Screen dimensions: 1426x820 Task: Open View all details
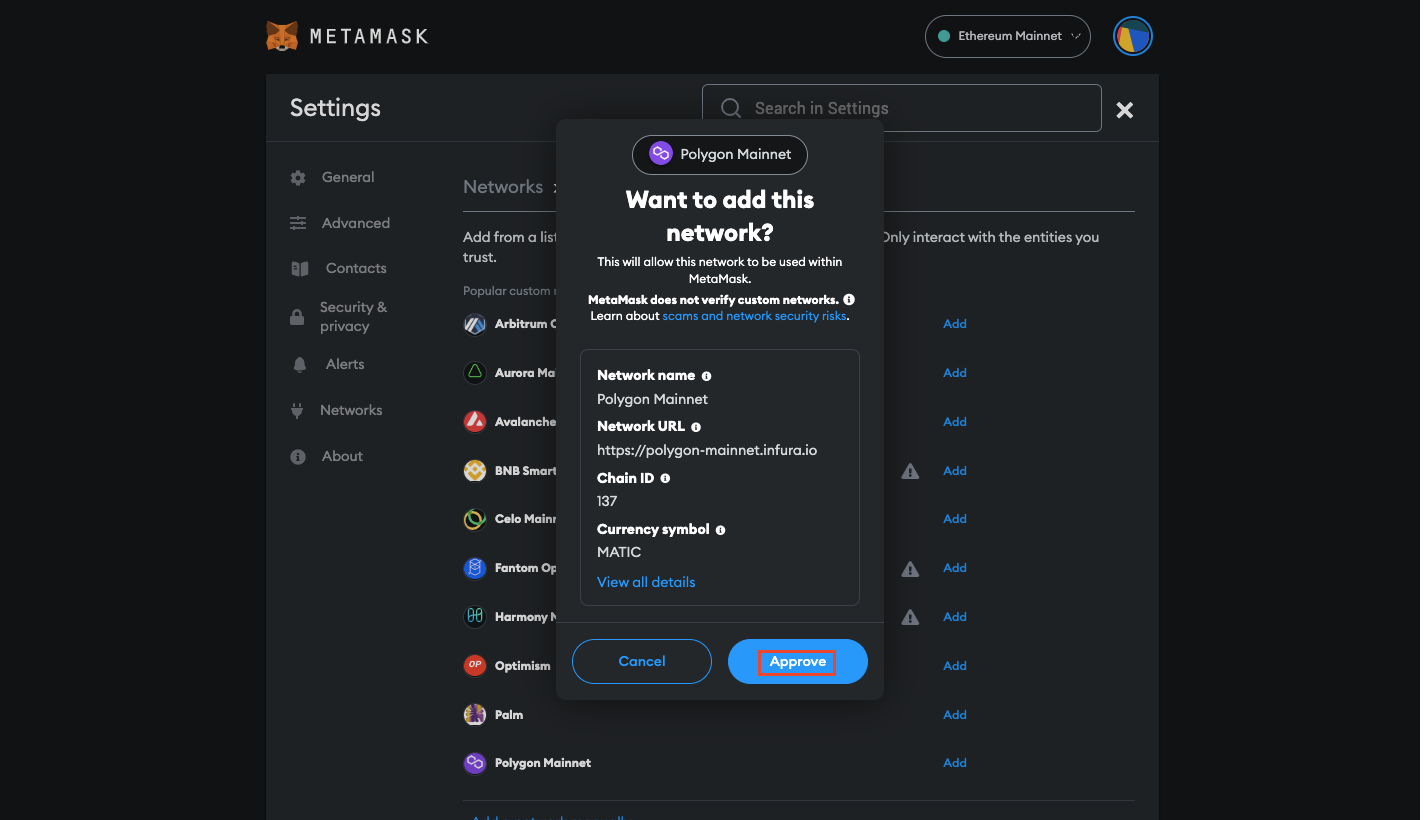pos(645,581)
